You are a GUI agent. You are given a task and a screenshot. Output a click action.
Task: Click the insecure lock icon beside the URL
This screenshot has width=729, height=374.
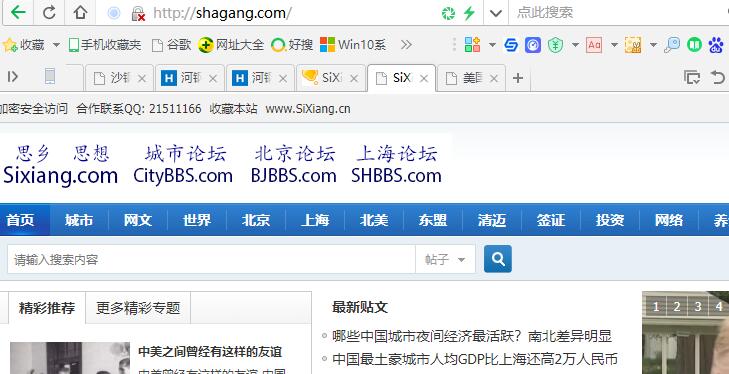point(138,13)
